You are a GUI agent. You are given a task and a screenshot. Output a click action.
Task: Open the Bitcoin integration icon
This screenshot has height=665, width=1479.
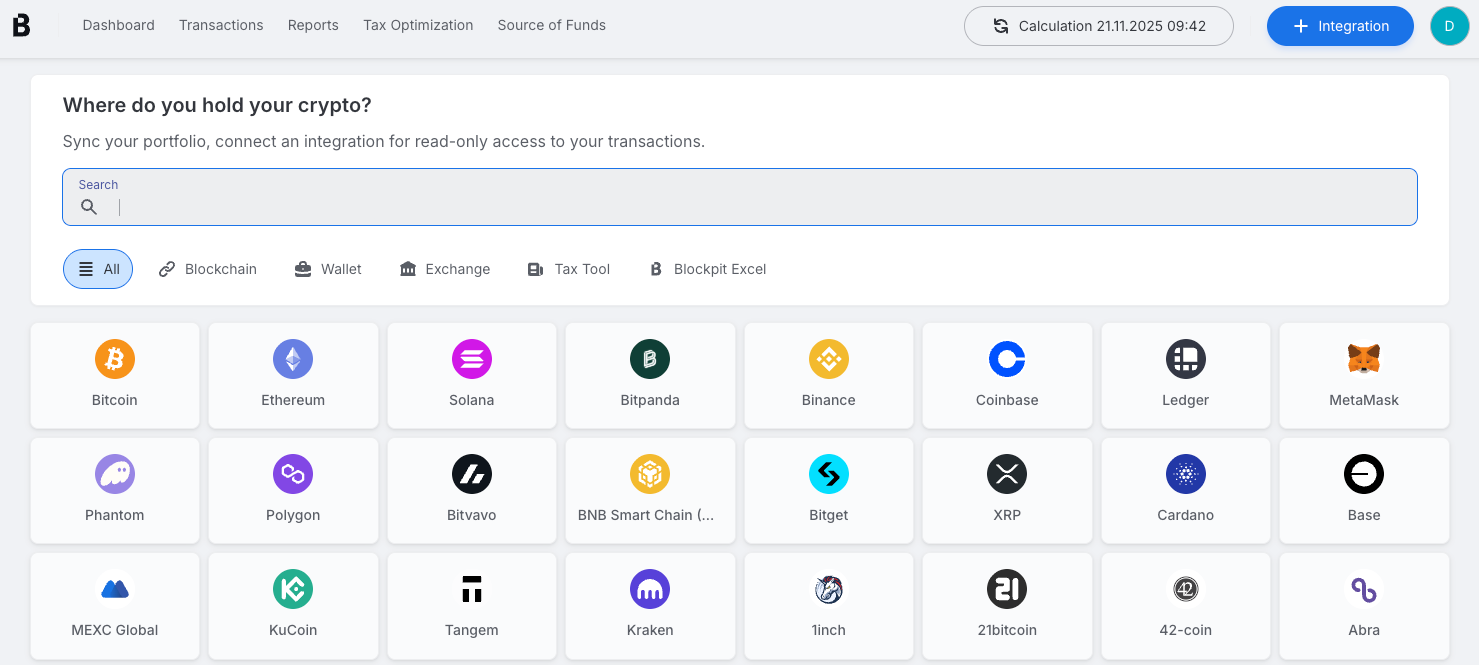point(115,359)
